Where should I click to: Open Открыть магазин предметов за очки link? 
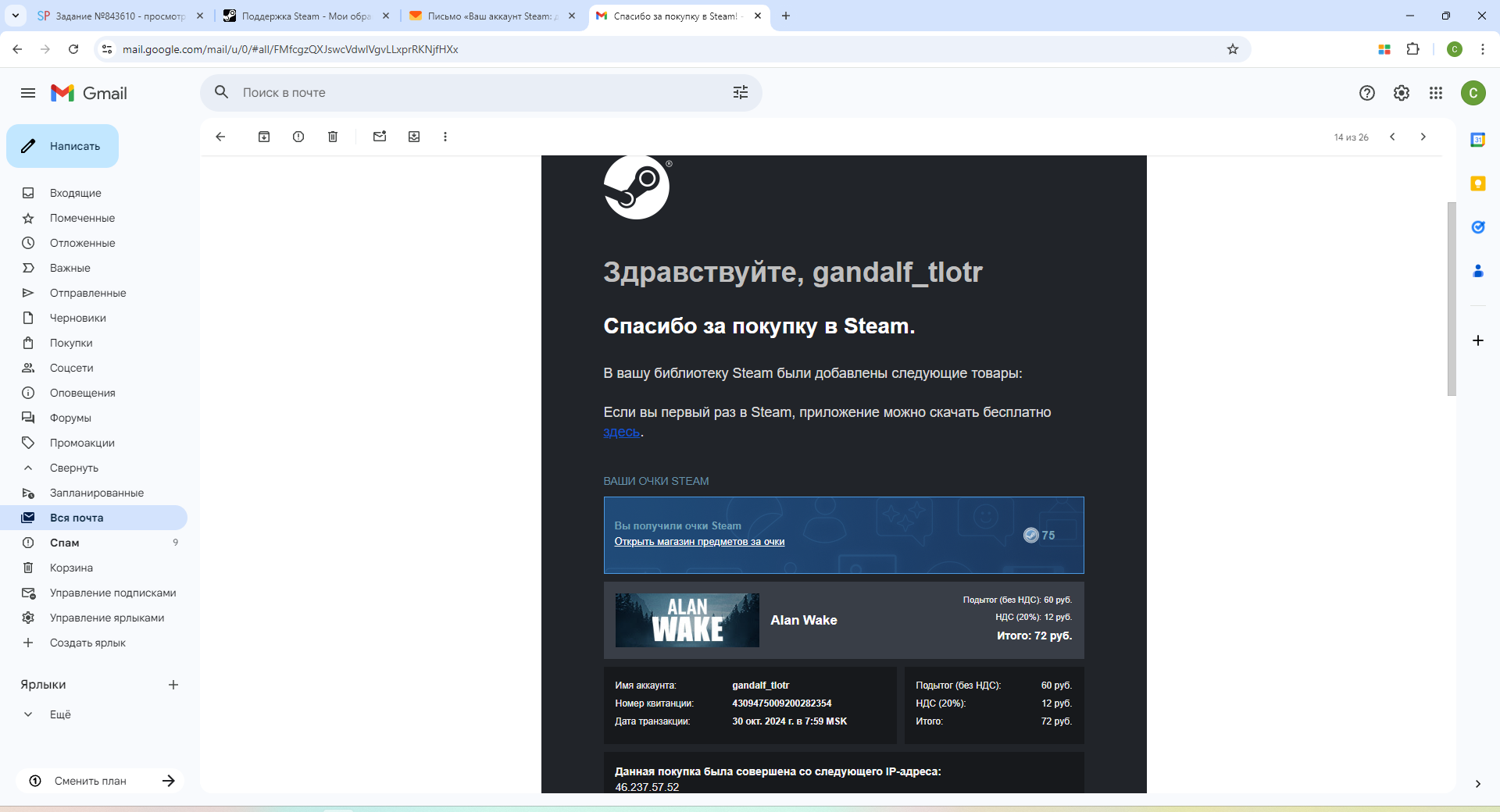(699, 542)
